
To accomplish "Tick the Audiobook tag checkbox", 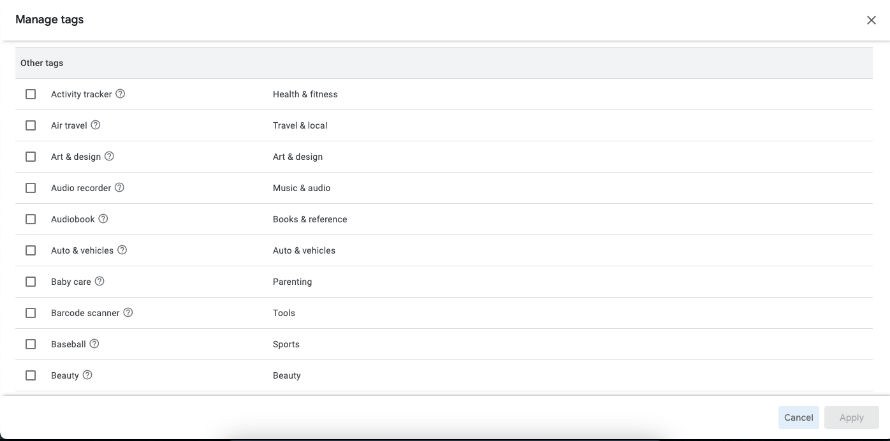I will 30,219.
